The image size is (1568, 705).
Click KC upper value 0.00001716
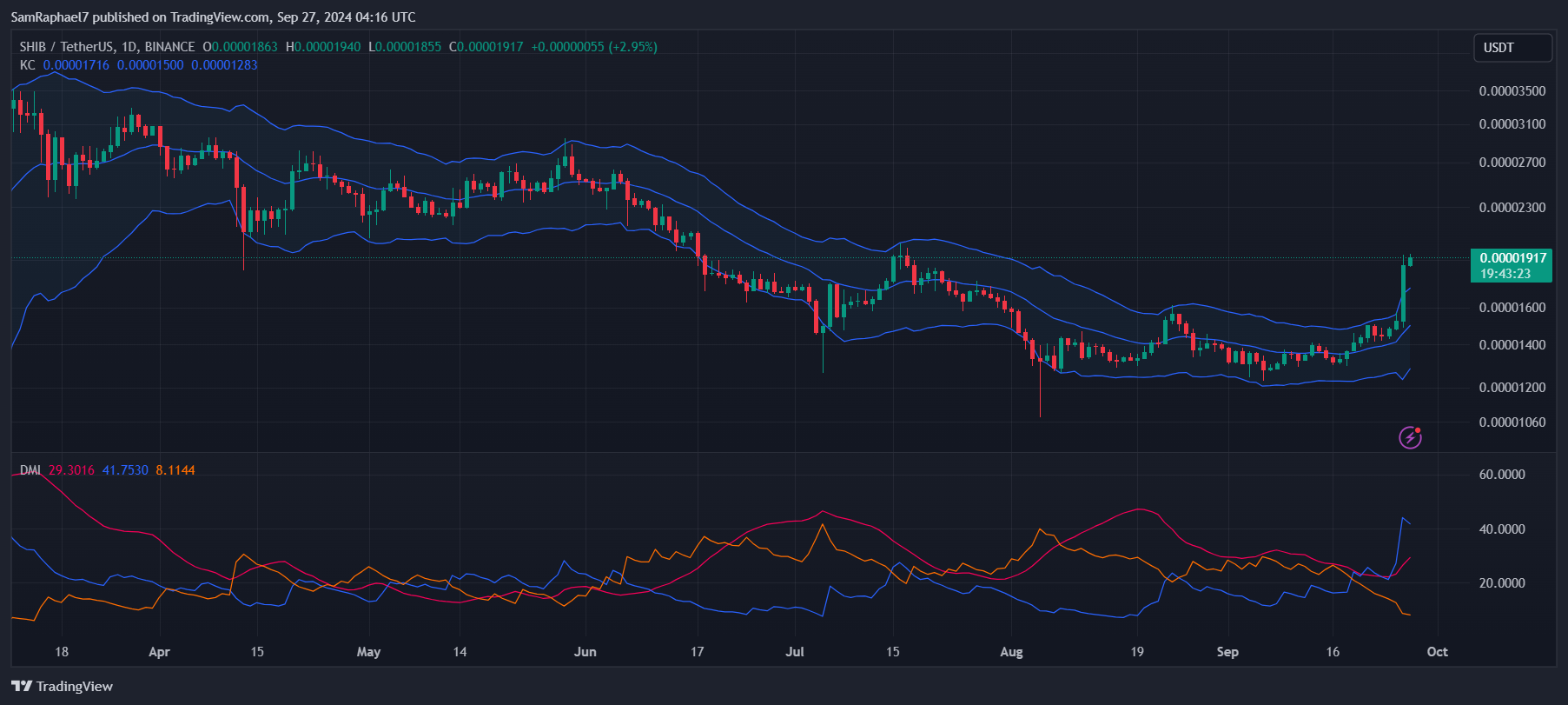pyautogui.click(x=76, y=65)
